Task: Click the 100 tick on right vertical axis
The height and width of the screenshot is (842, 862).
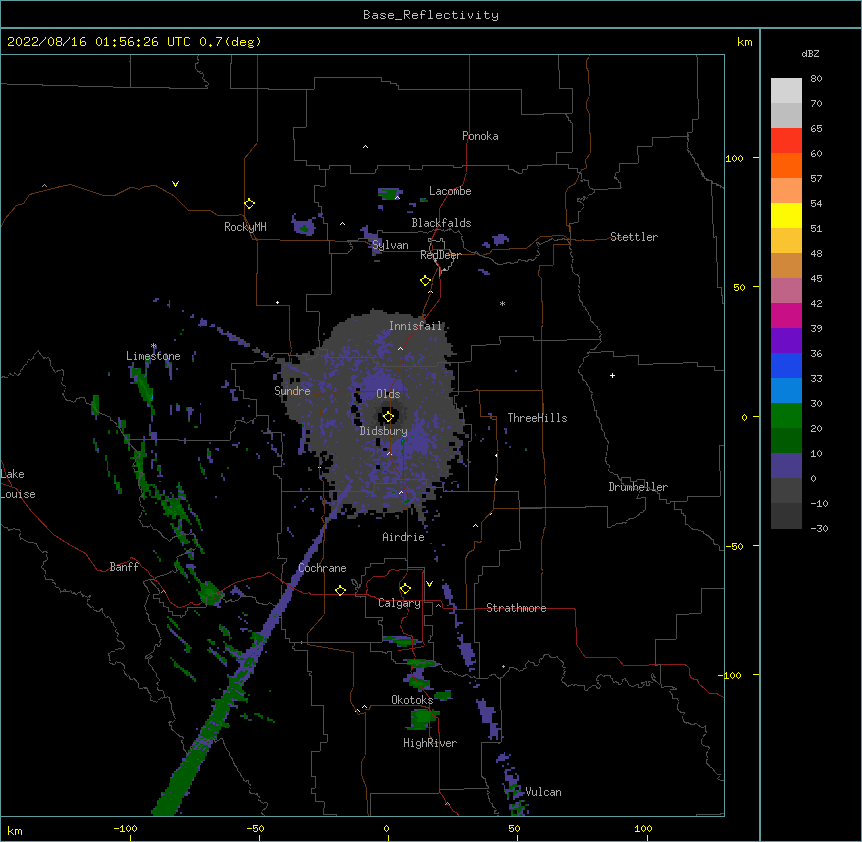Action: click(x=734, y=158)
